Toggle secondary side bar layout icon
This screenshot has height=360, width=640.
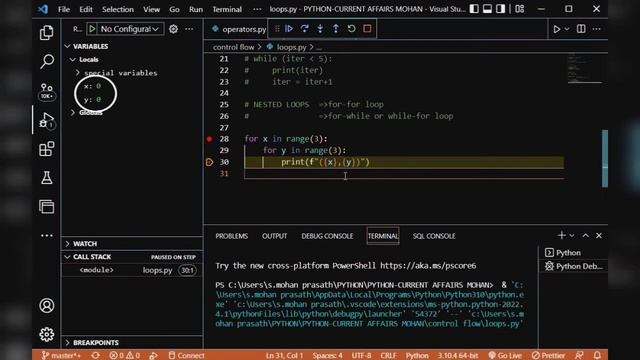point(501,9)
